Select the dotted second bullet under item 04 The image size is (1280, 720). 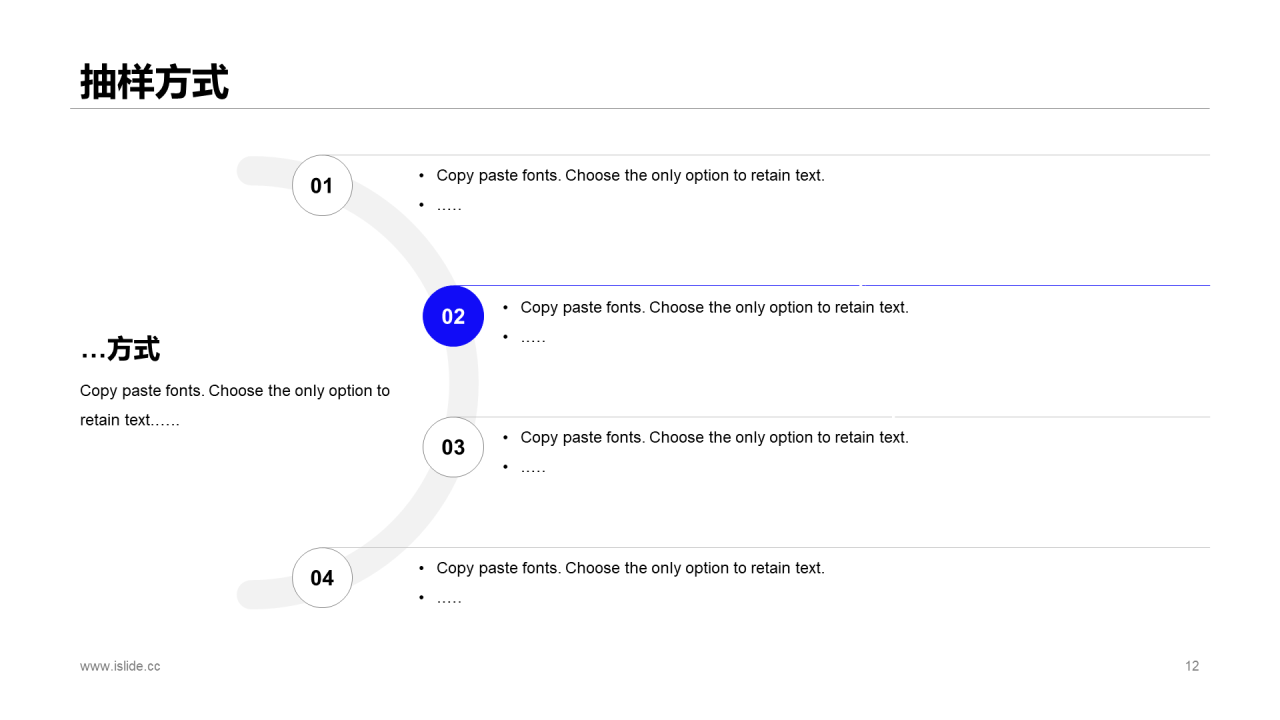point(449,598)
